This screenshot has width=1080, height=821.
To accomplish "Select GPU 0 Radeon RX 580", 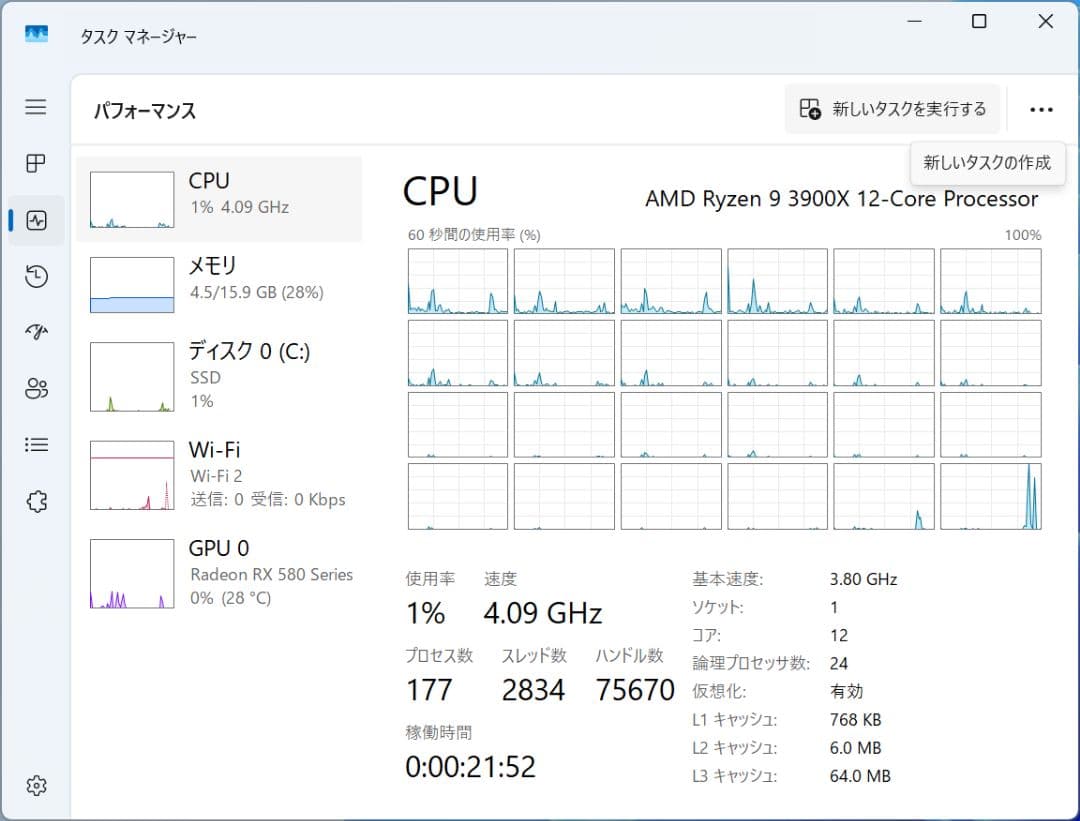I will [220, 572].
